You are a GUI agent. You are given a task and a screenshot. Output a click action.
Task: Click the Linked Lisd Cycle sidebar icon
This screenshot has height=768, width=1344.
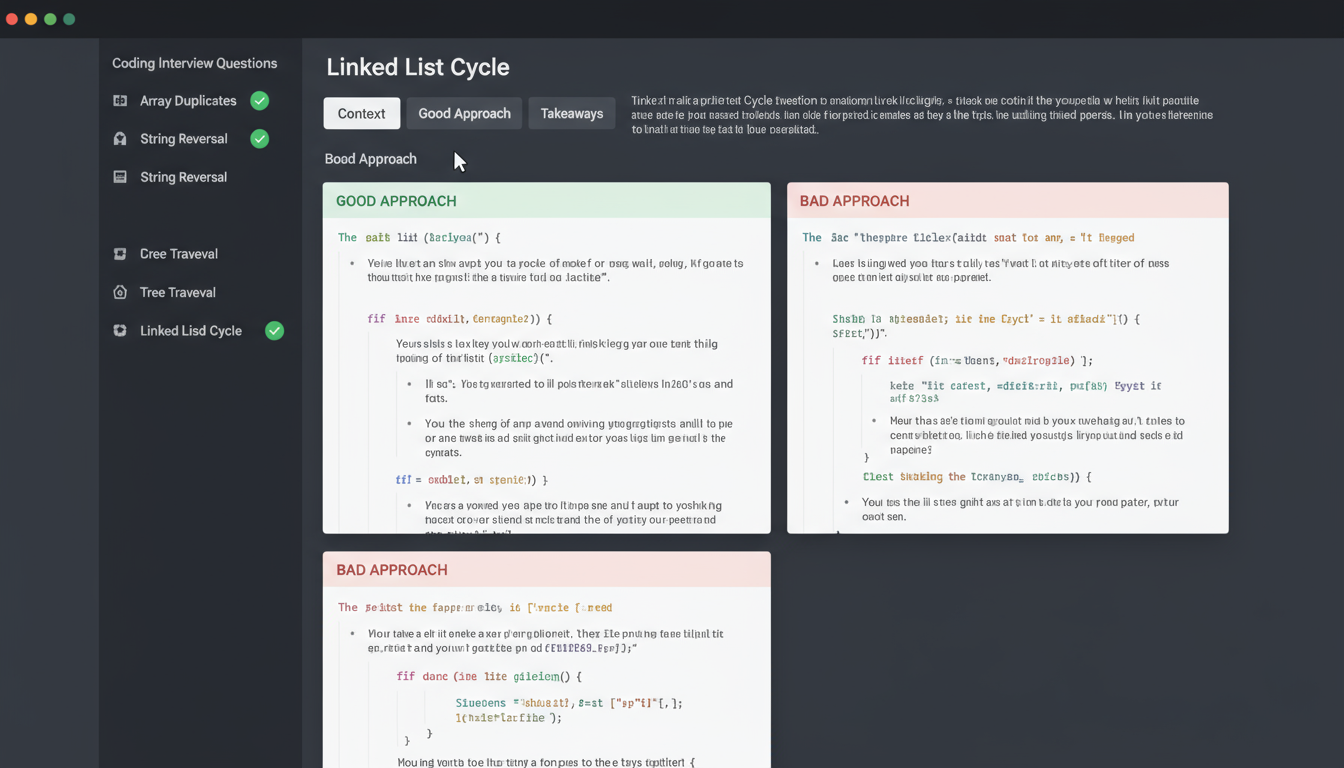pyautogui.click(x=118, y=330)
